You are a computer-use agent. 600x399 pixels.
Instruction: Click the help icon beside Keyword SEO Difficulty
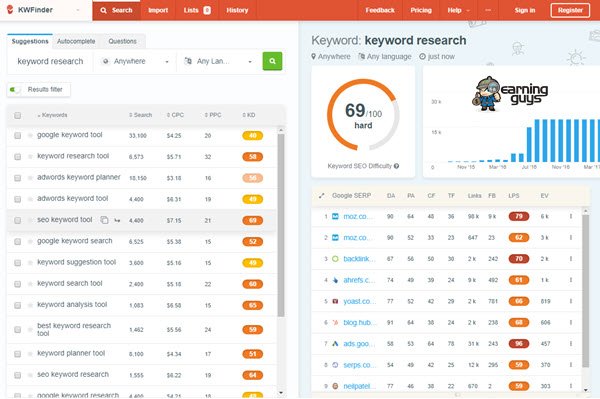(x=396, y=166)
